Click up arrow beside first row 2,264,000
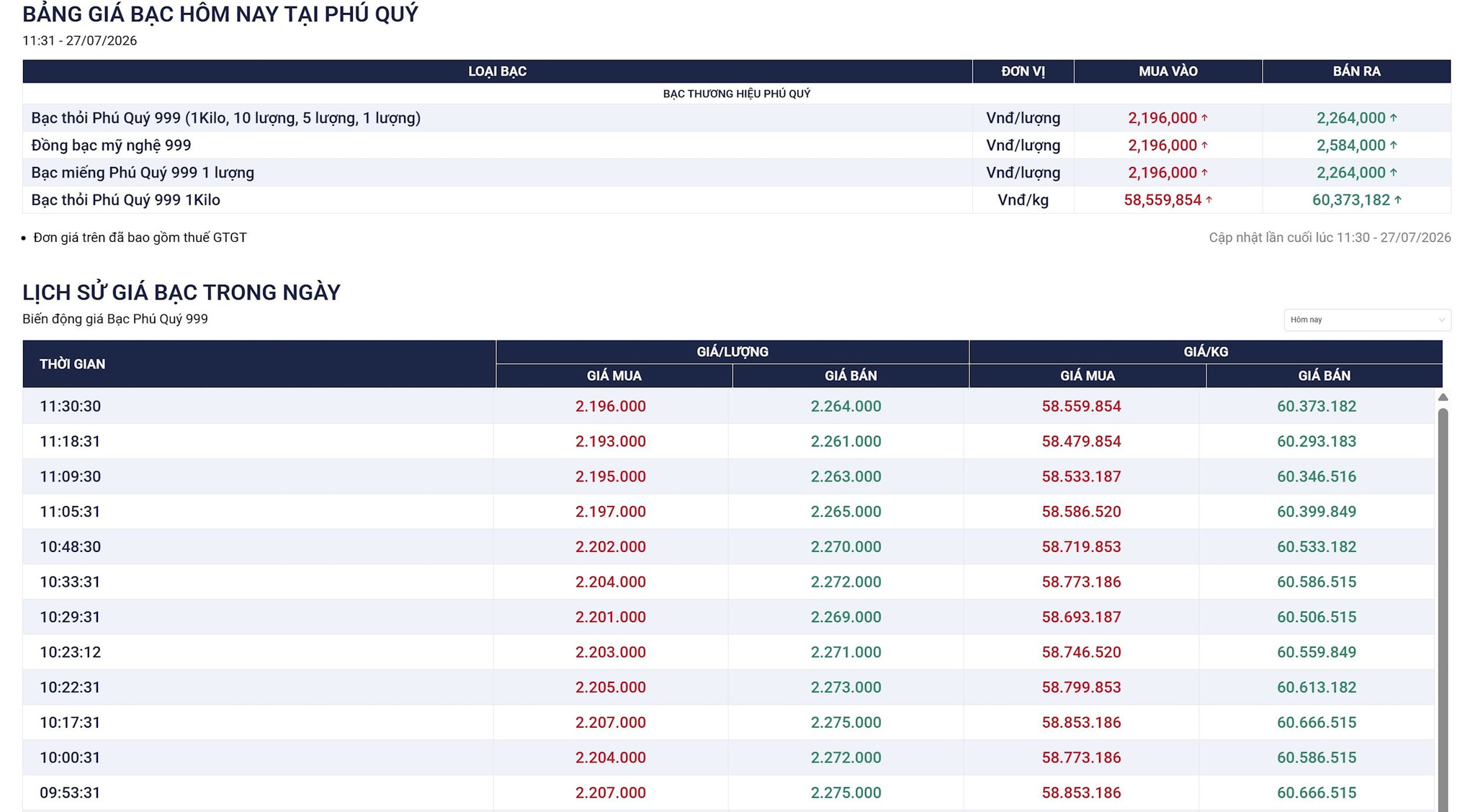This screenshot has width=1475, height=812. [x=1393, y=117]
